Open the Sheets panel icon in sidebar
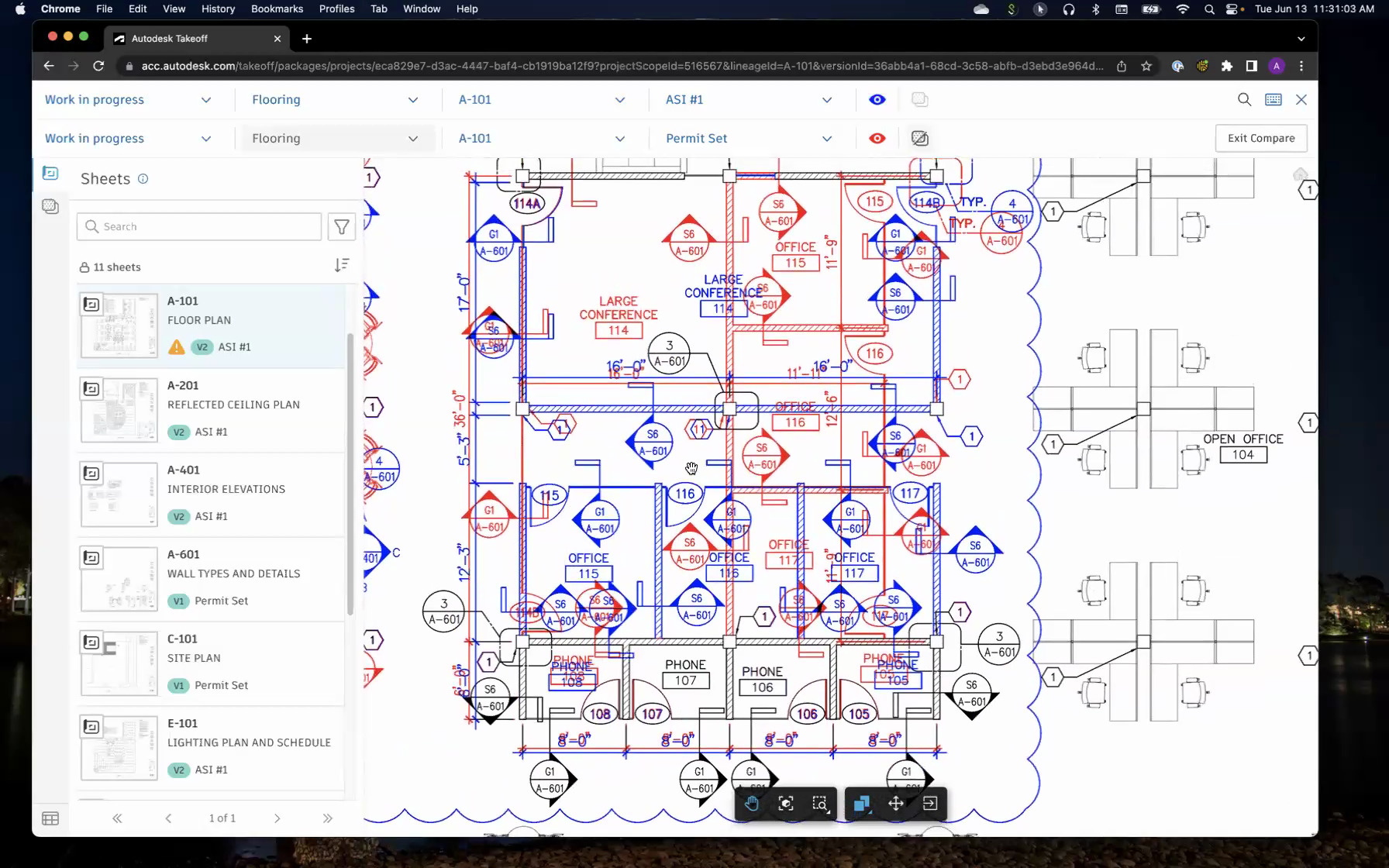Image resolution: width=1389 pixels, height=868 pixels. [x=50, y=174]
